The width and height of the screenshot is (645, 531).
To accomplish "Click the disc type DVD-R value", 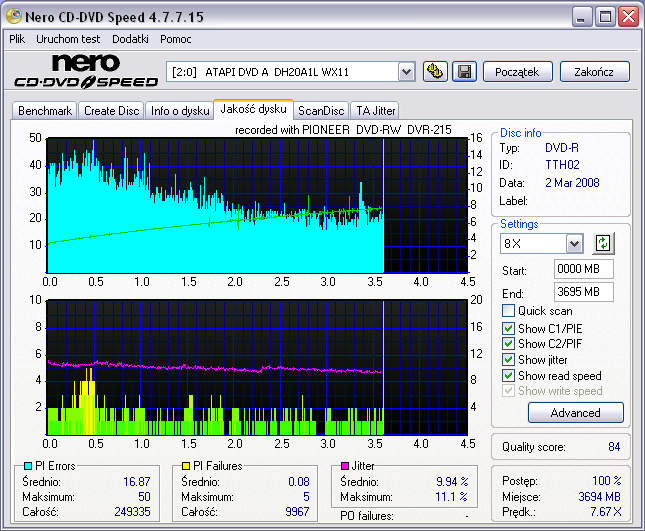I will tap(562, 148).
